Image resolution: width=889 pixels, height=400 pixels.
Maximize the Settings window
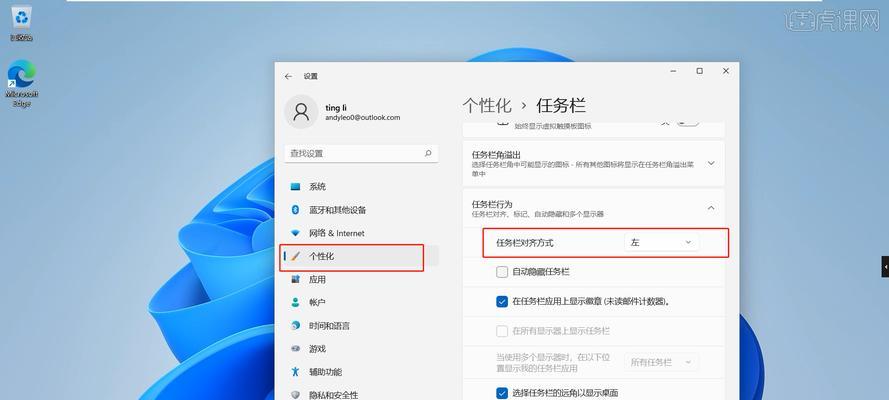tap(700, 71)
